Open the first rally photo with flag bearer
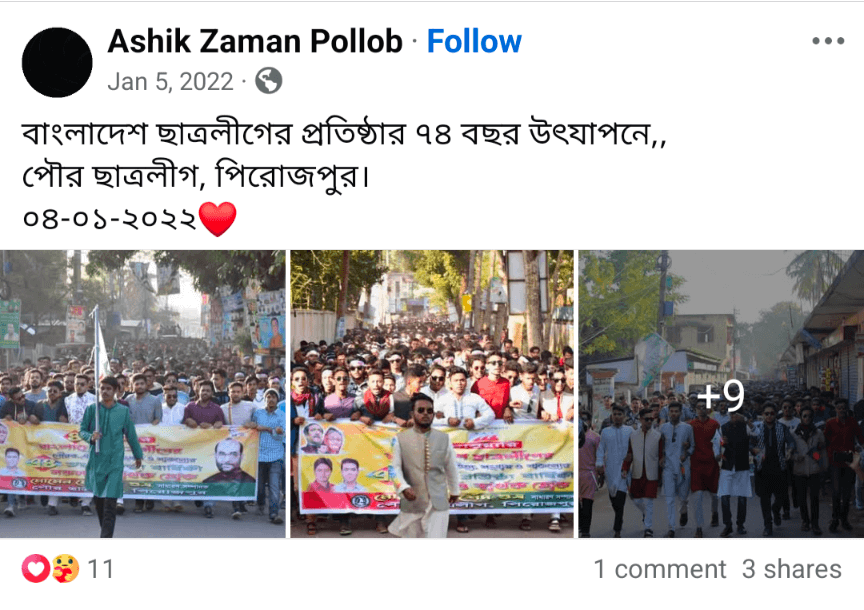 [143, 393]
